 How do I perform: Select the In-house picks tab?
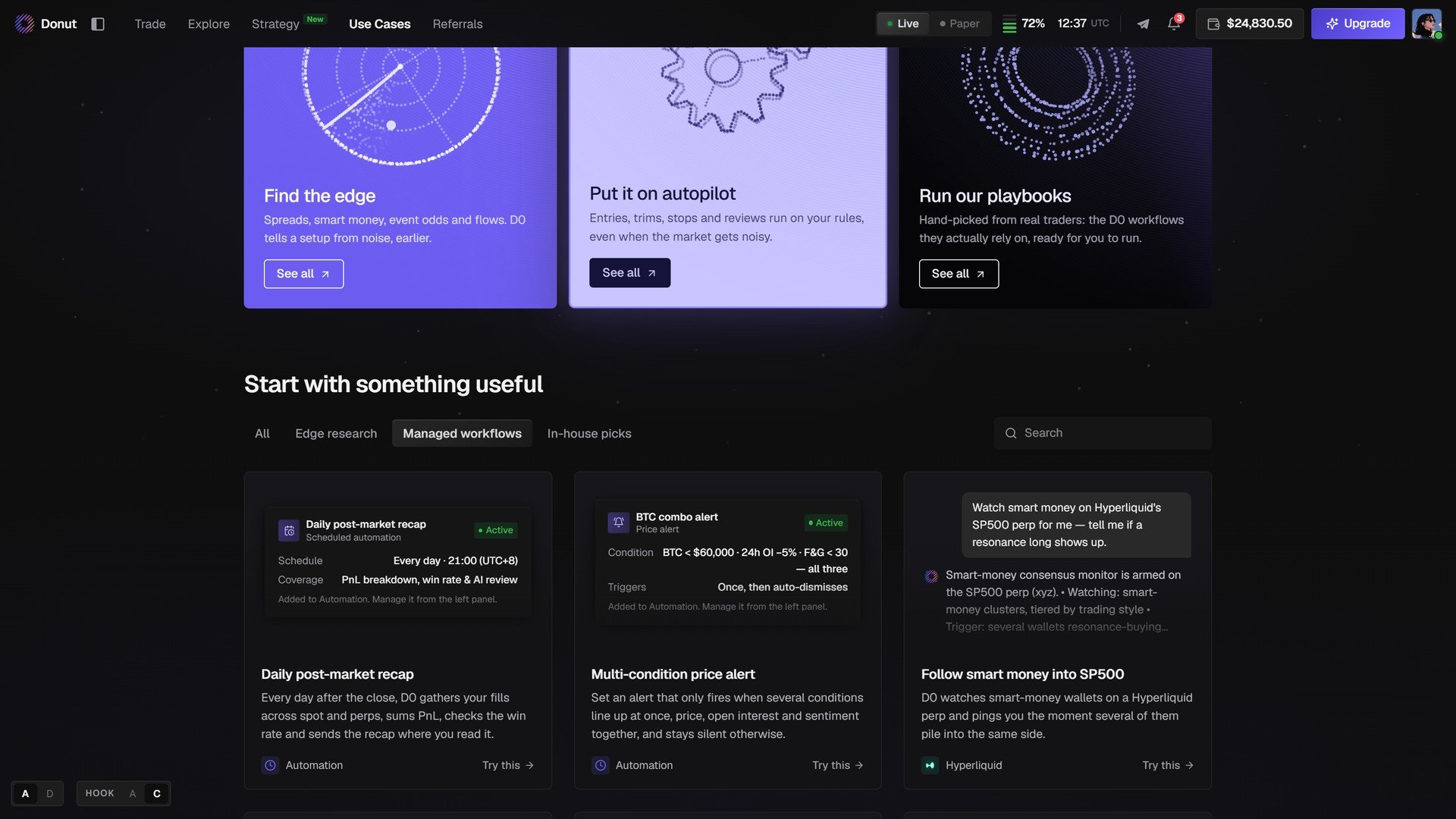tap(589, 433)
